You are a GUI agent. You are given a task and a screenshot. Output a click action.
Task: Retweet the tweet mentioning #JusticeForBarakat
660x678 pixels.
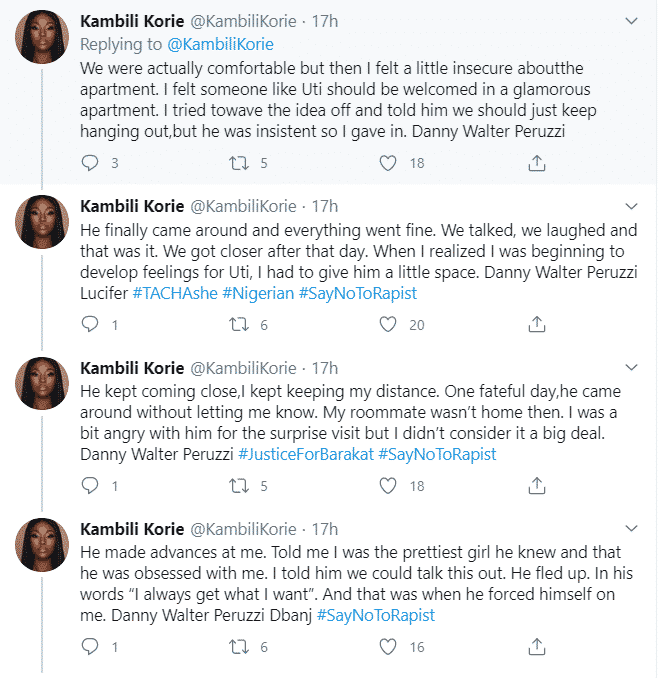240,486
